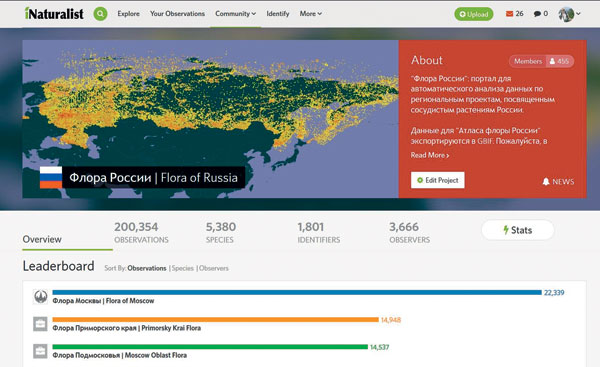This screenshot has height=367, width=600.
Task: Open the user avatar dropdown
Action: click(569, 14)
